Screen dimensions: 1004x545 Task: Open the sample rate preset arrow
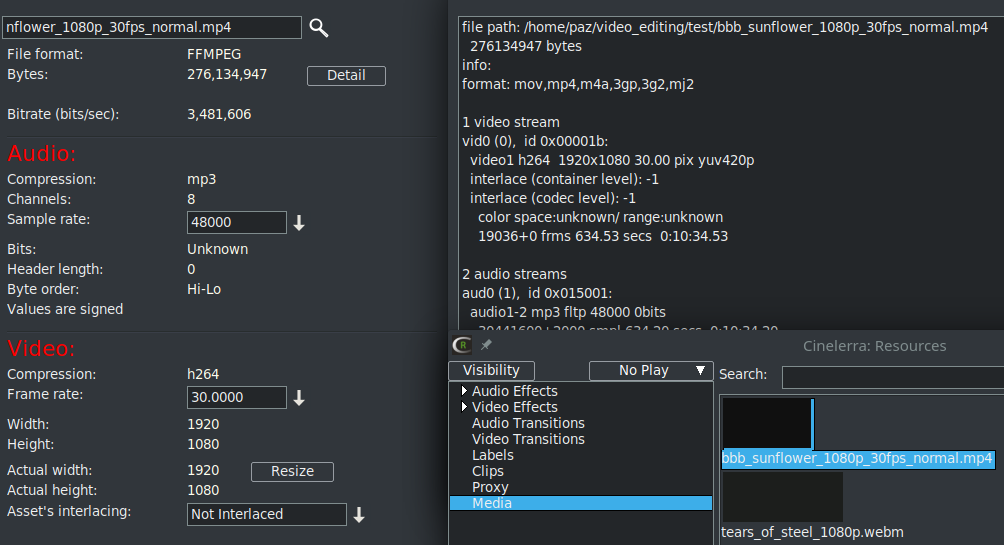298,223
